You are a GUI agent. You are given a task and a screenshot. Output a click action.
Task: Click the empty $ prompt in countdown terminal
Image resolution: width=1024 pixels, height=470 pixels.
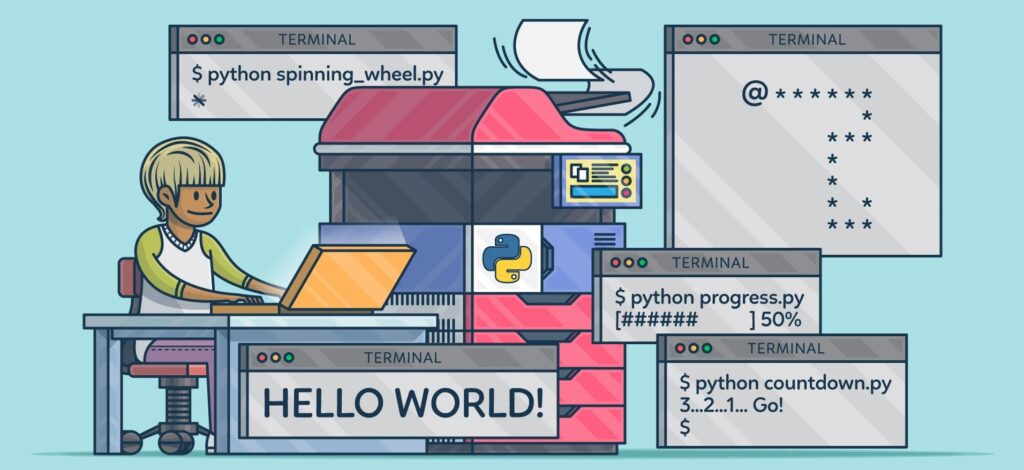coord(685,427)
